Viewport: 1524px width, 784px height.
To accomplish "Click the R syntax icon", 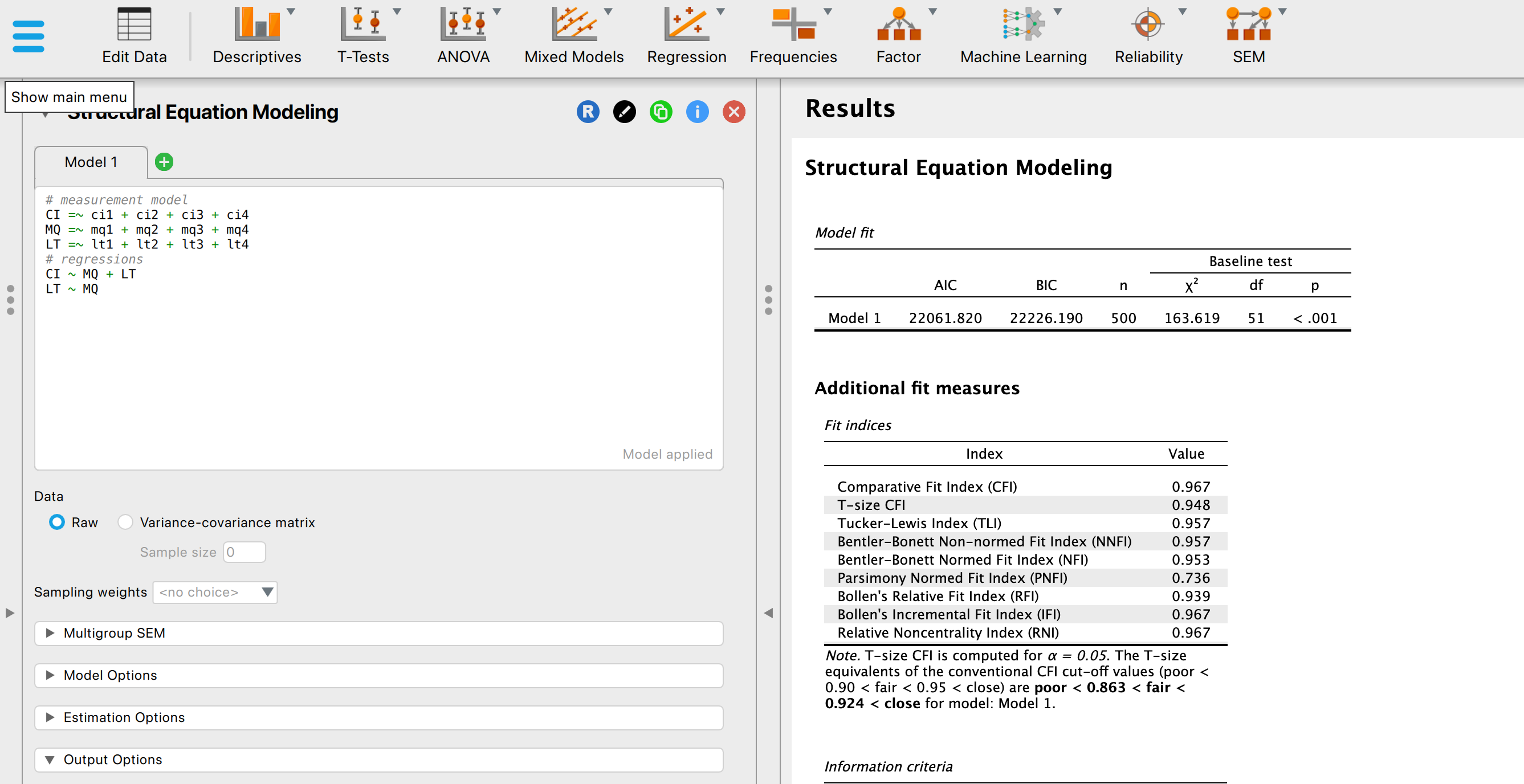I will pos(588,112).
